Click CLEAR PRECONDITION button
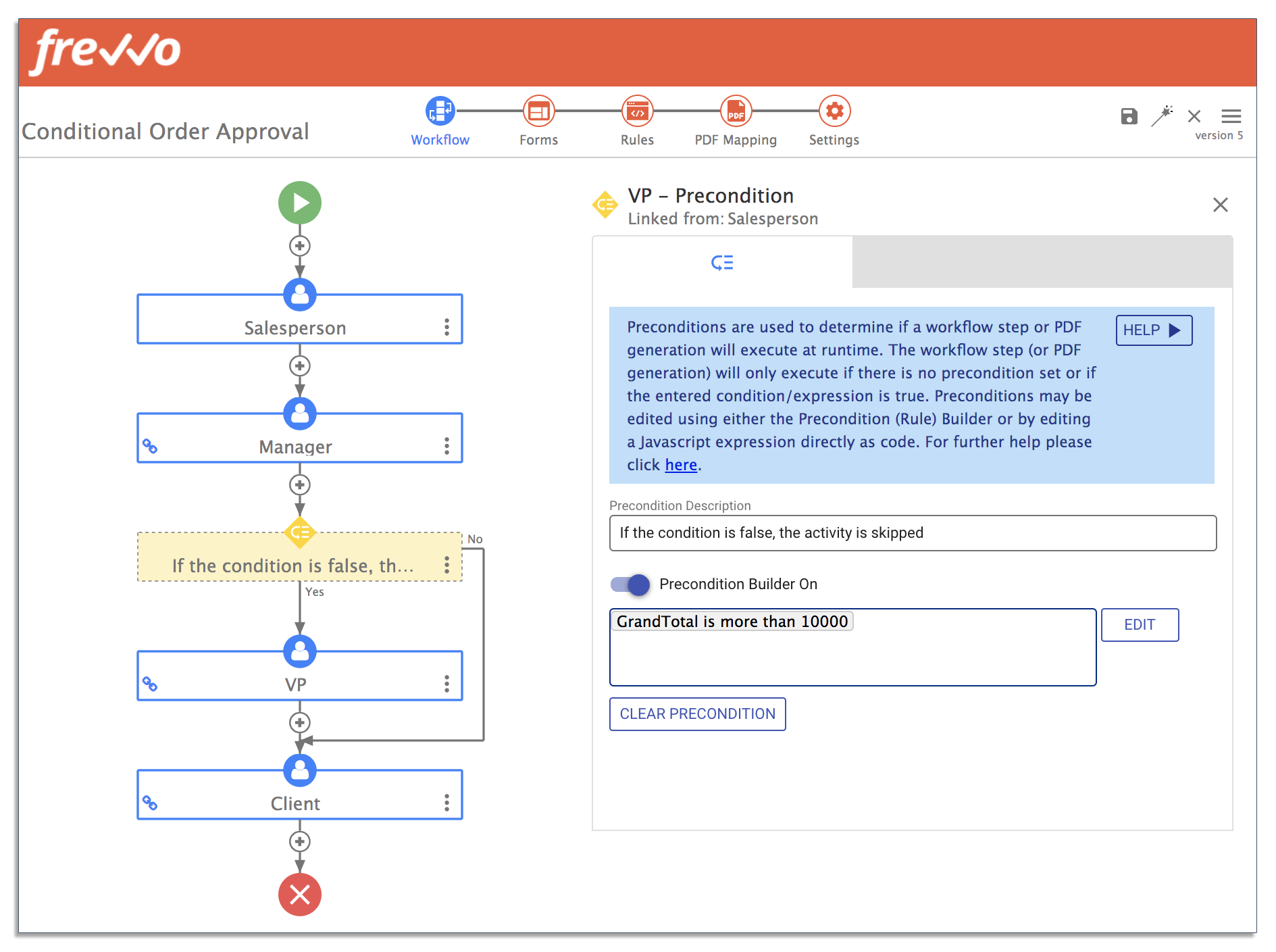1276x952 pixels. [697, 714]
